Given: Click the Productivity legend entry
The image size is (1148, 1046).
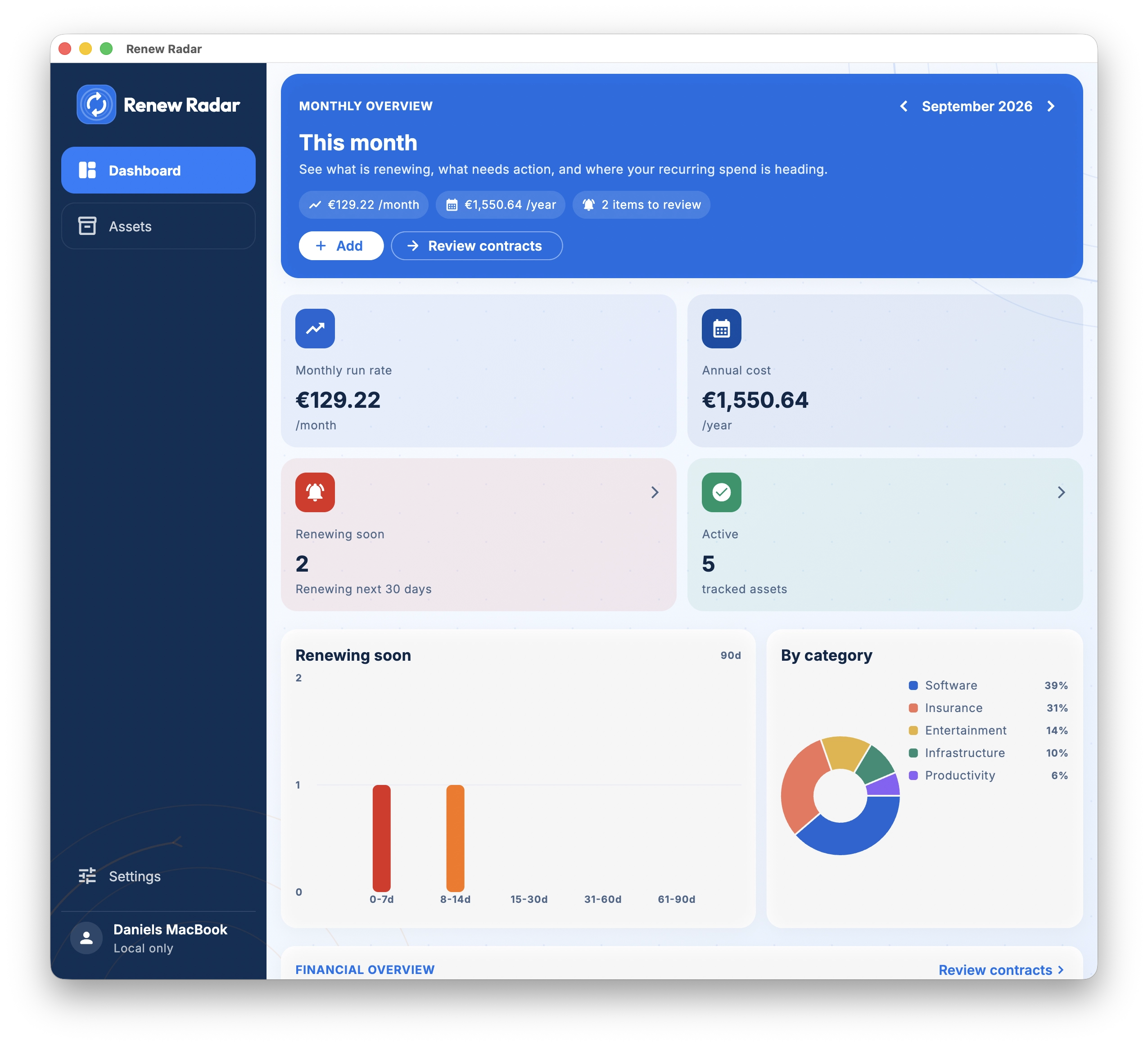Looking at the screenshot, I should tap(989, 775).
